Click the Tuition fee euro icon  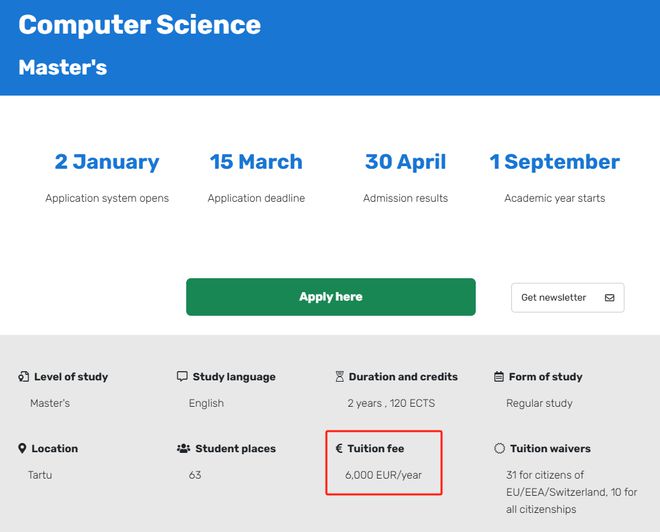point(339,449)
